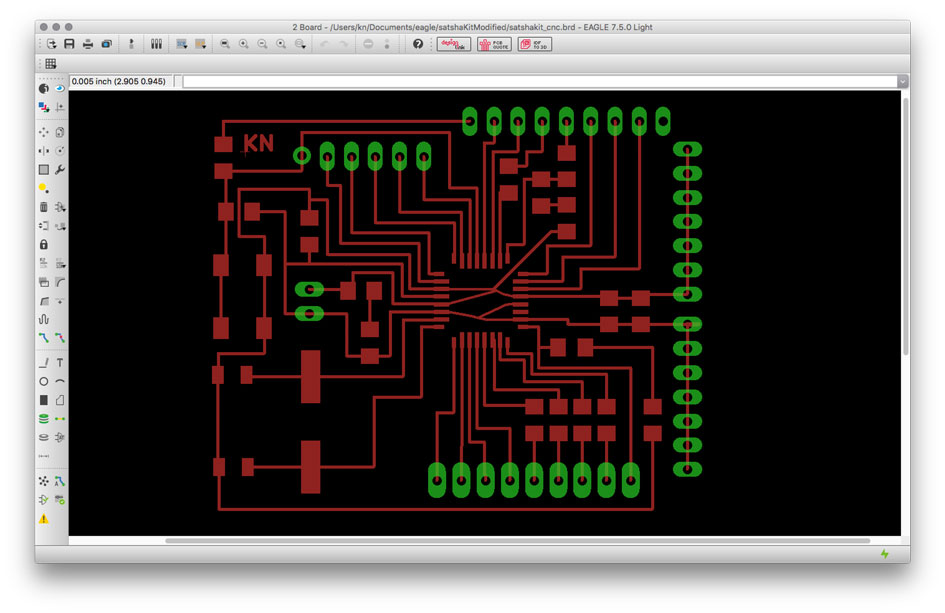Select the Name tool
The height and width of the screenshot is (613, 945).
(x=43, y=263)
